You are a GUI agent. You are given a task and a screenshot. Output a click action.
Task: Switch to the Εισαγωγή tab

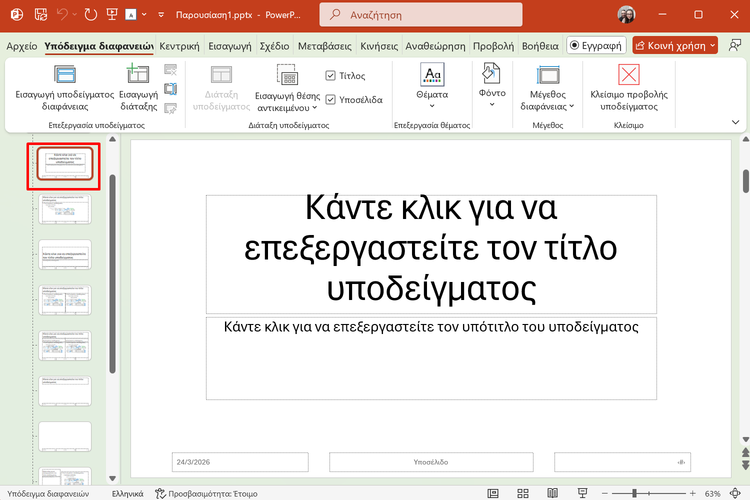230,45
